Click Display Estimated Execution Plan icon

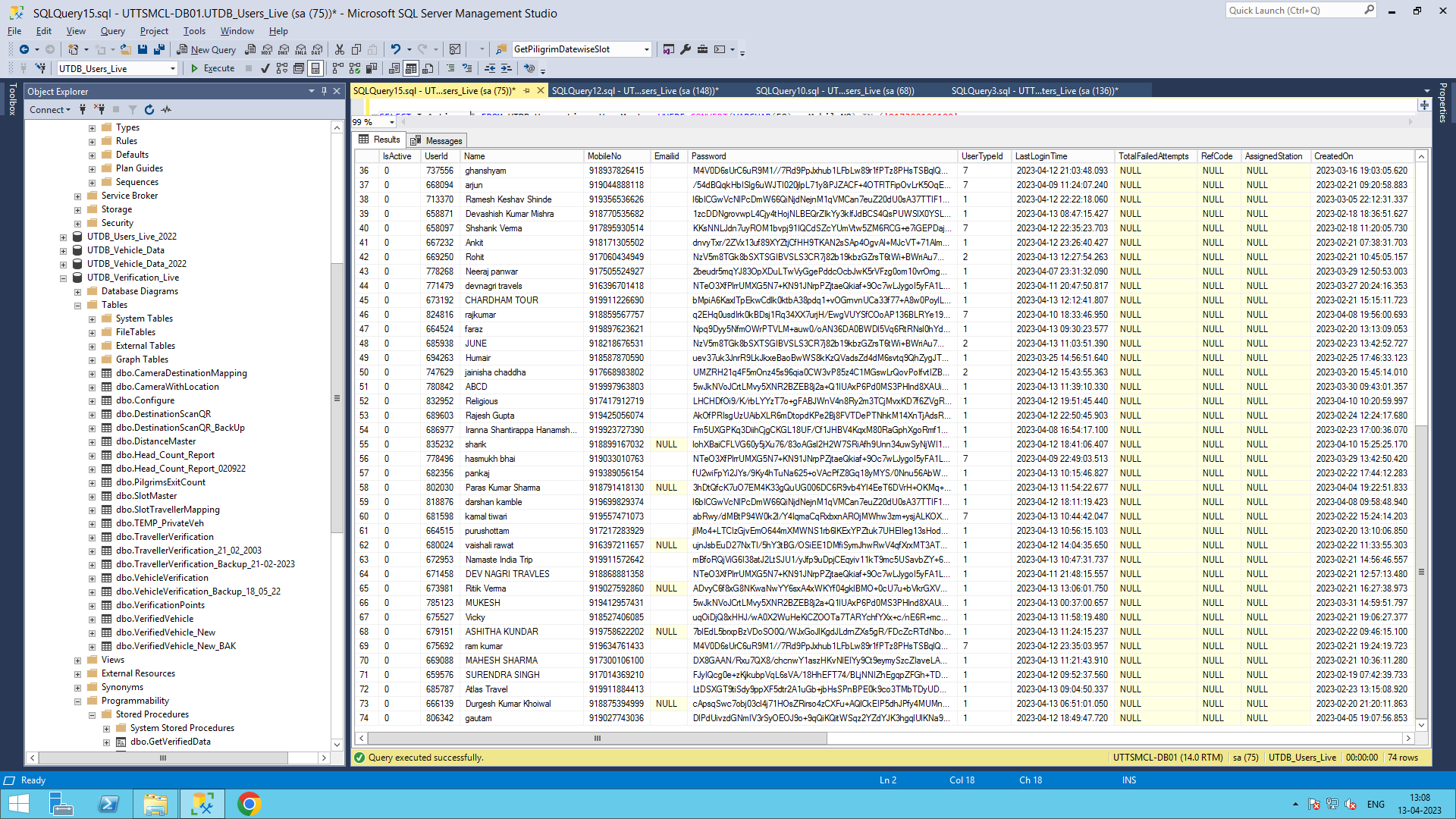coord(282,69)
